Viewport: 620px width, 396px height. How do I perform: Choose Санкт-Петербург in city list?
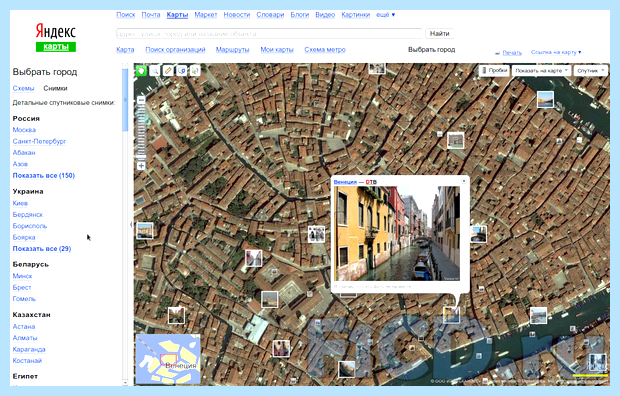coord(39,141)
